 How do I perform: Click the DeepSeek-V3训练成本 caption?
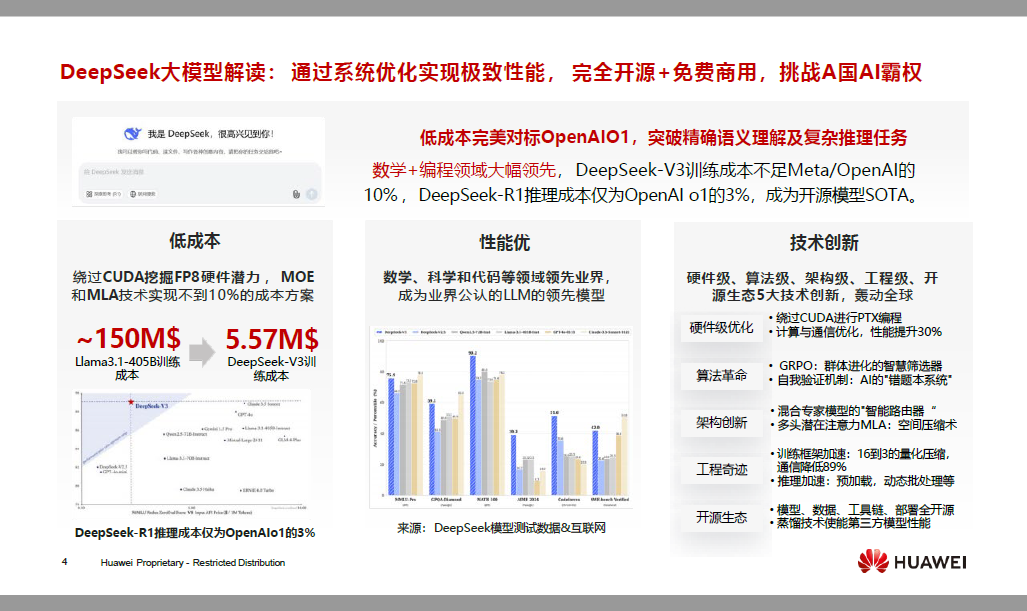(x=271, y=369)
